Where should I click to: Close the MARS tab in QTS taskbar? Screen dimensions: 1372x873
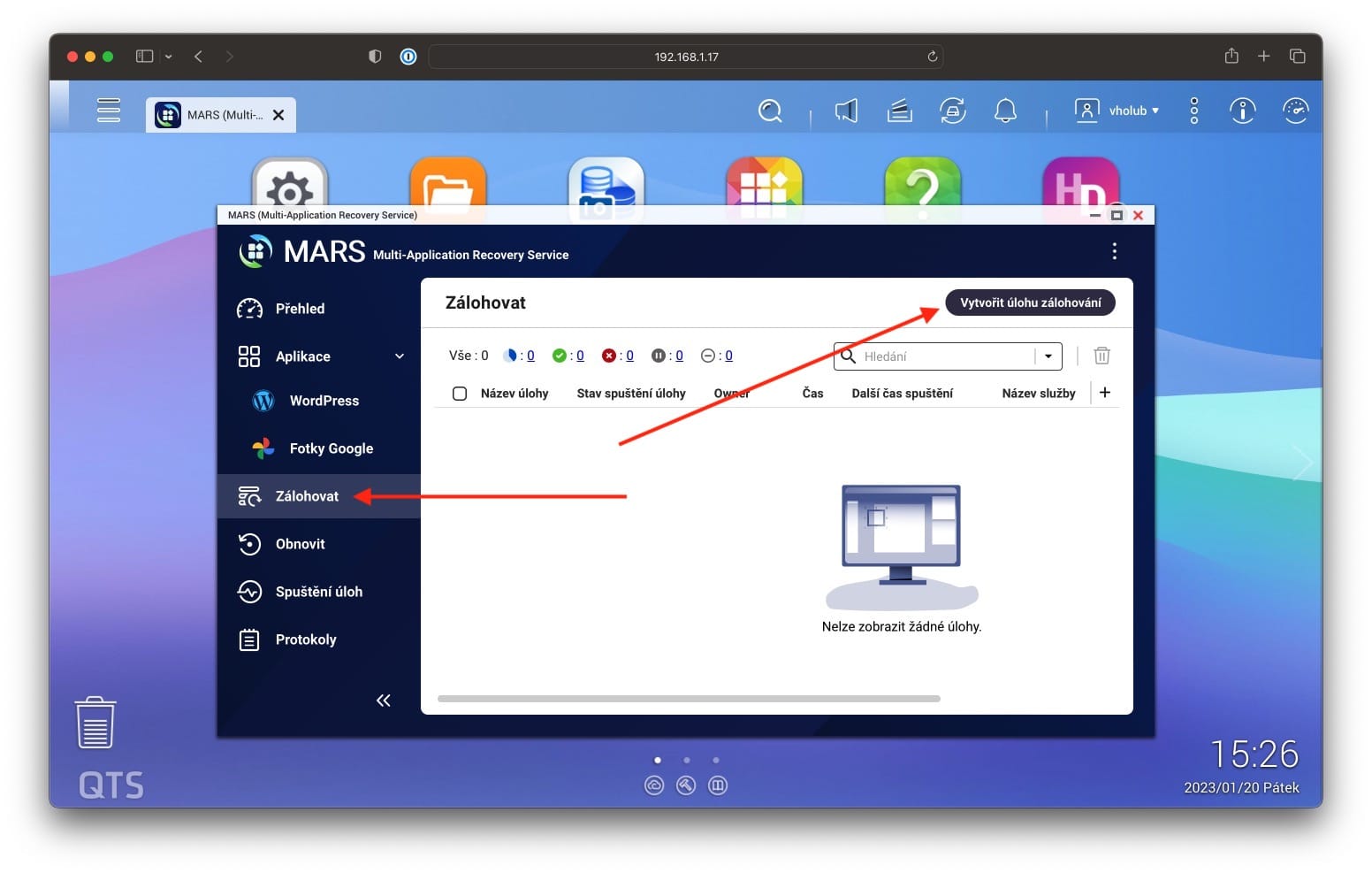[x=278, y=115]
